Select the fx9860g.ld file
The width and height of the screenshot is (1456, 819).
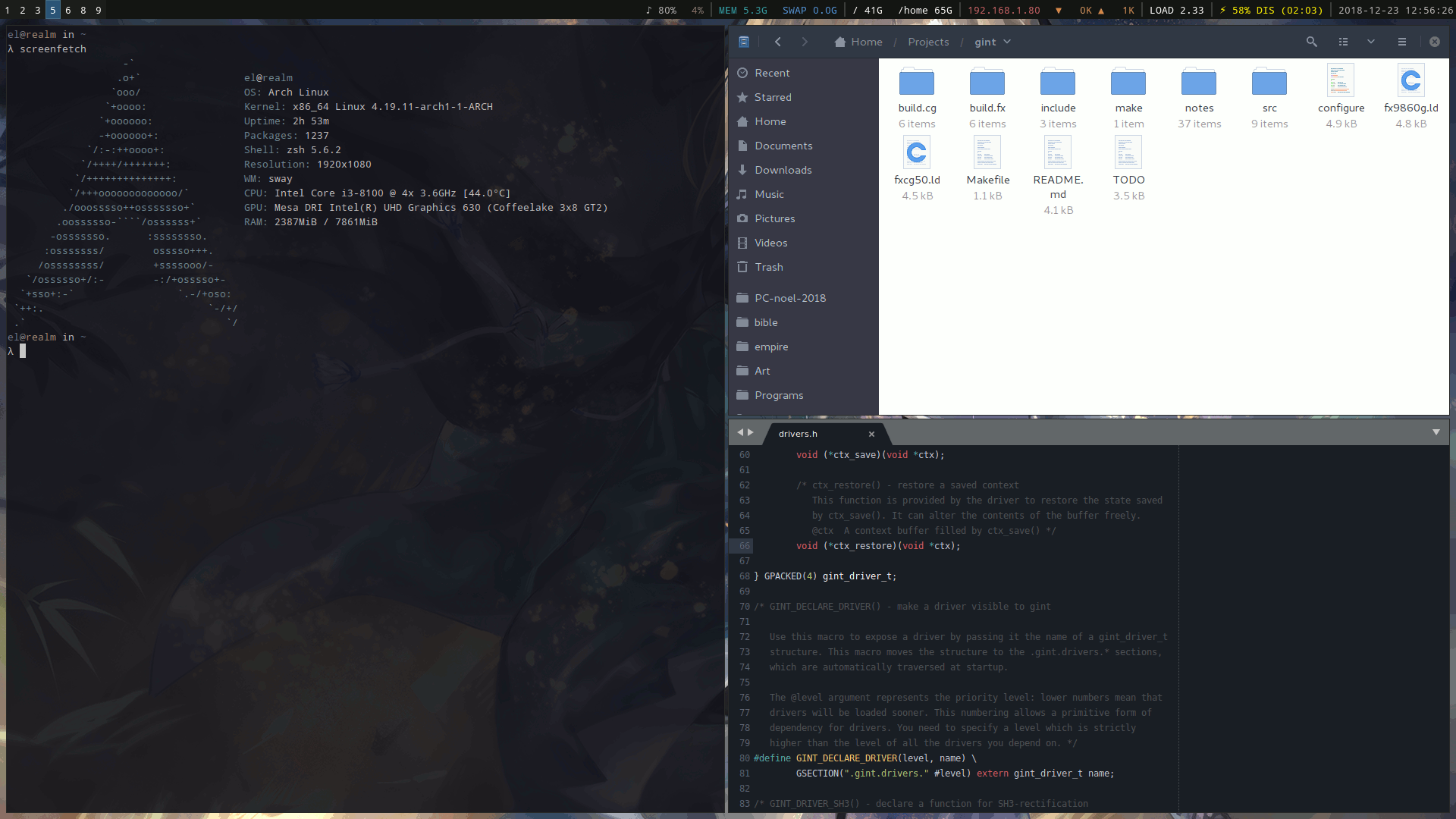pos(1411,96)
